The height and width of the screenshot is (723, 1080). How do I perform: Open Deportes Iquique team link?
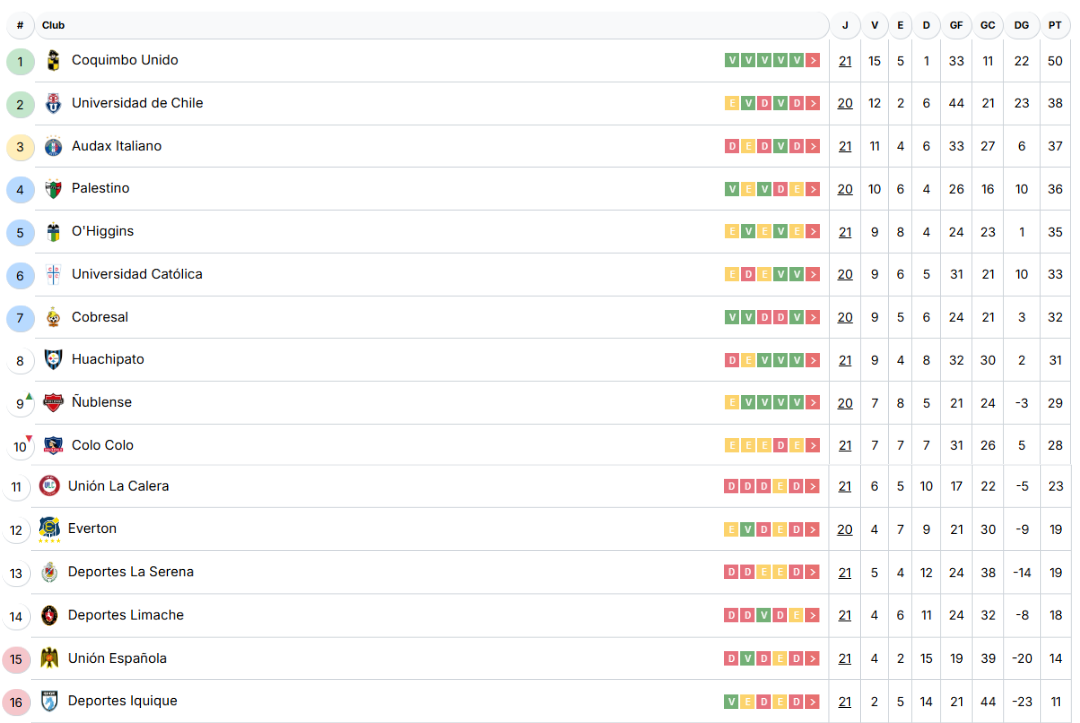(123, 700)
